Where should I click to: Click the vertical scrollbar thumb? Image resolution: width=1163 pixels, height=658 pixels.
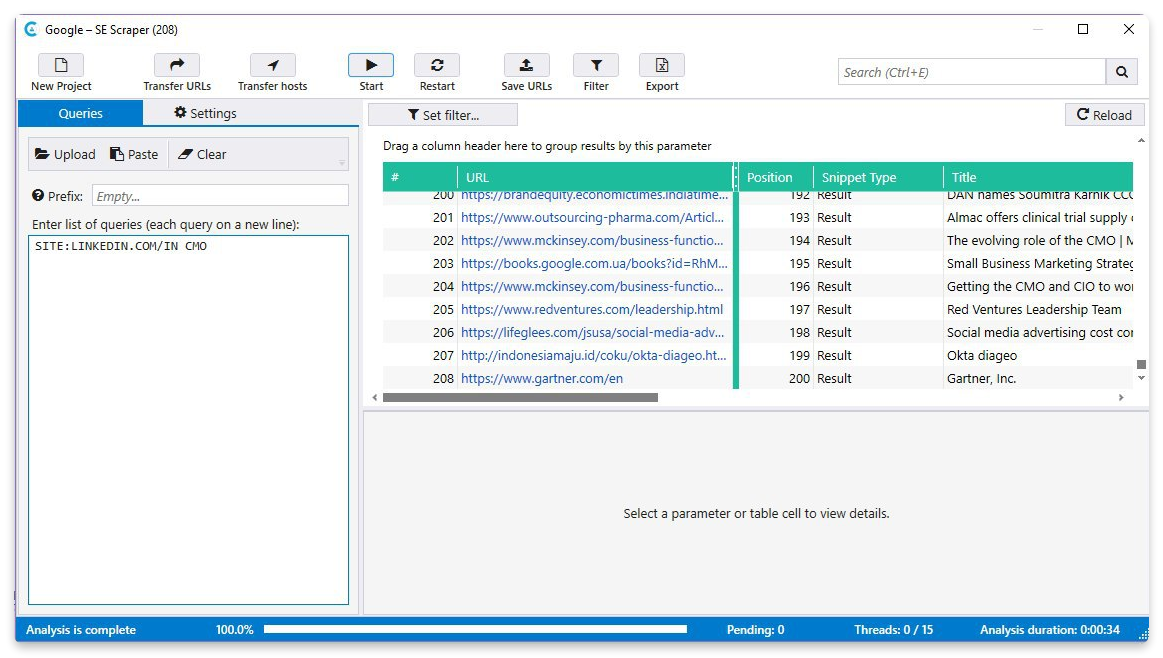pyautogui.click(x=1141, y=364)
